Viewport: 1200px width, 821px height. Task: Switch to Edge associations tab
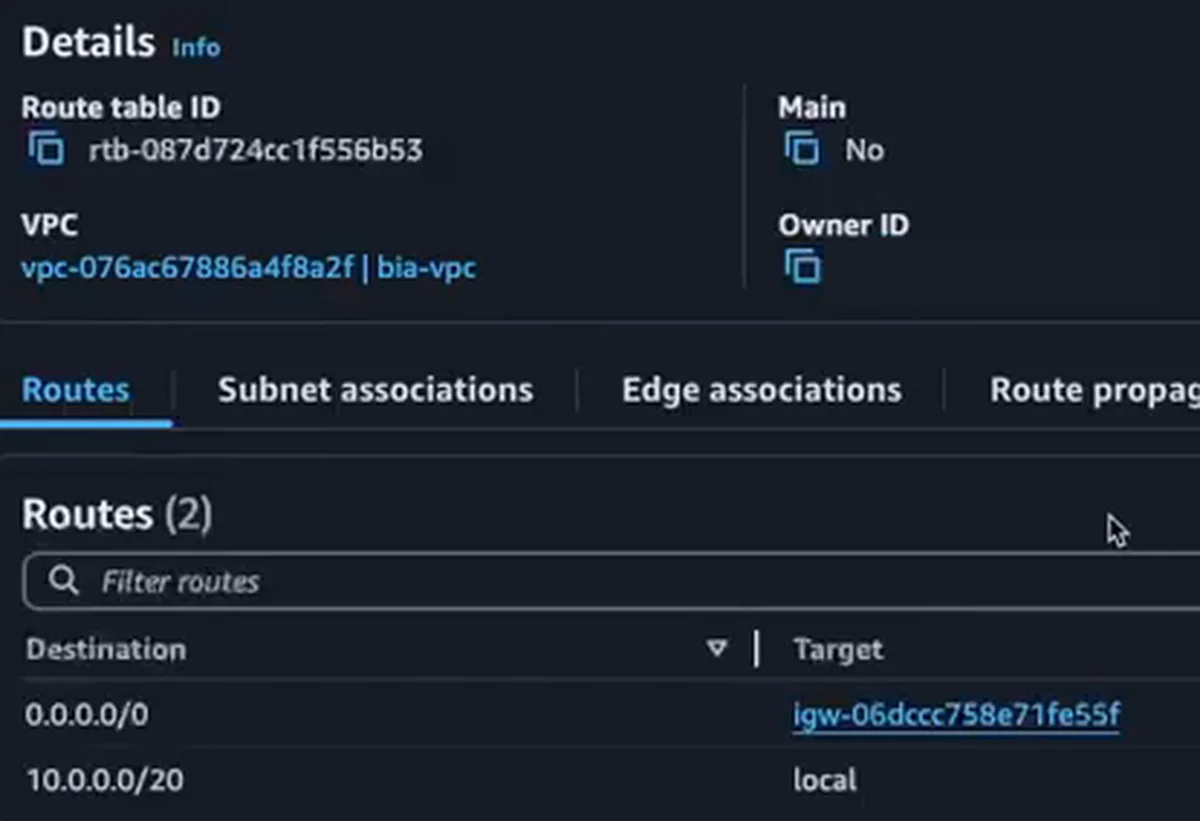point(761,389)
